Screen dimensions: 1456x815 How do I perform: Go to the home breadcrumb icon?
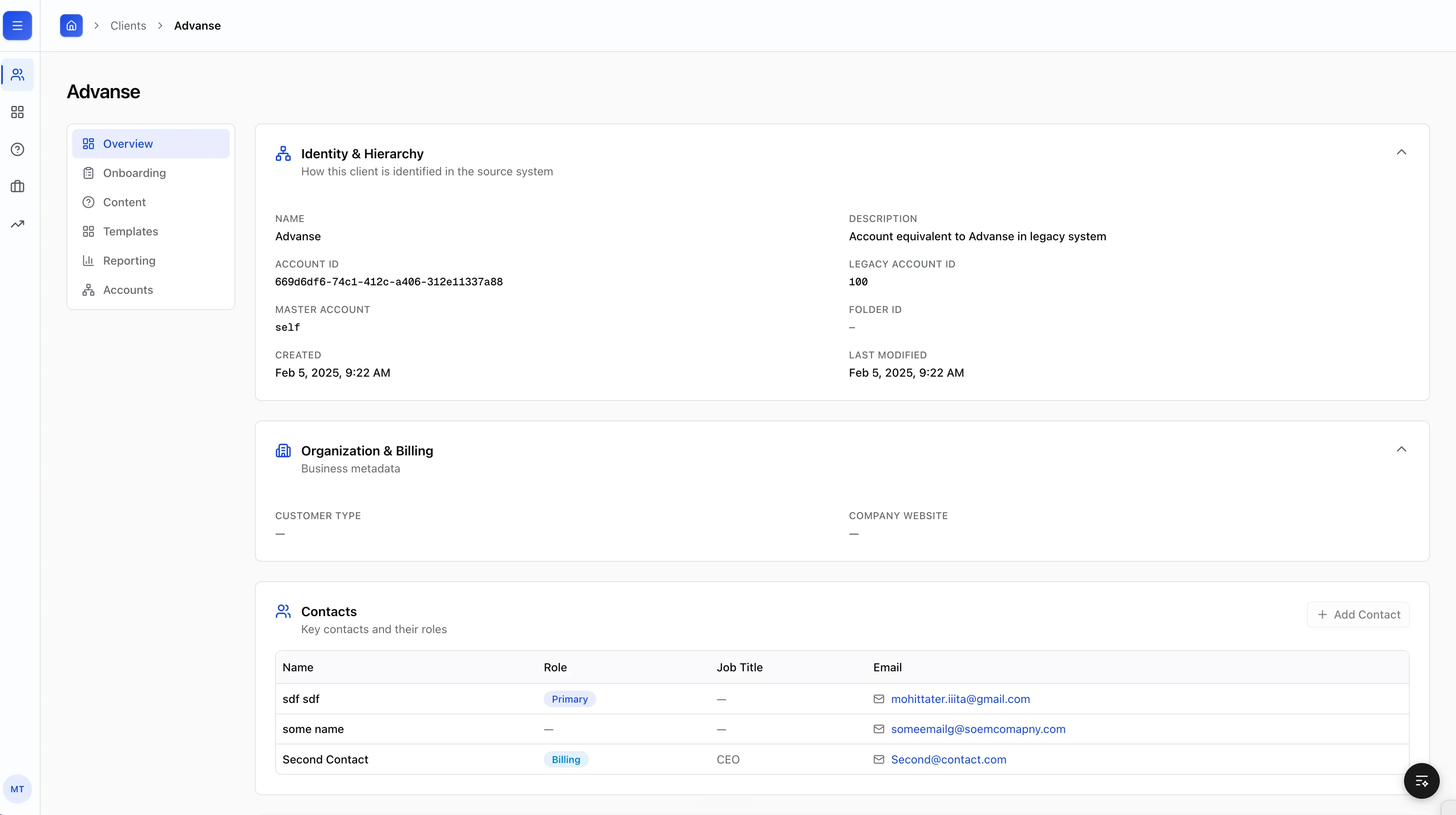[x=71, y=26]
